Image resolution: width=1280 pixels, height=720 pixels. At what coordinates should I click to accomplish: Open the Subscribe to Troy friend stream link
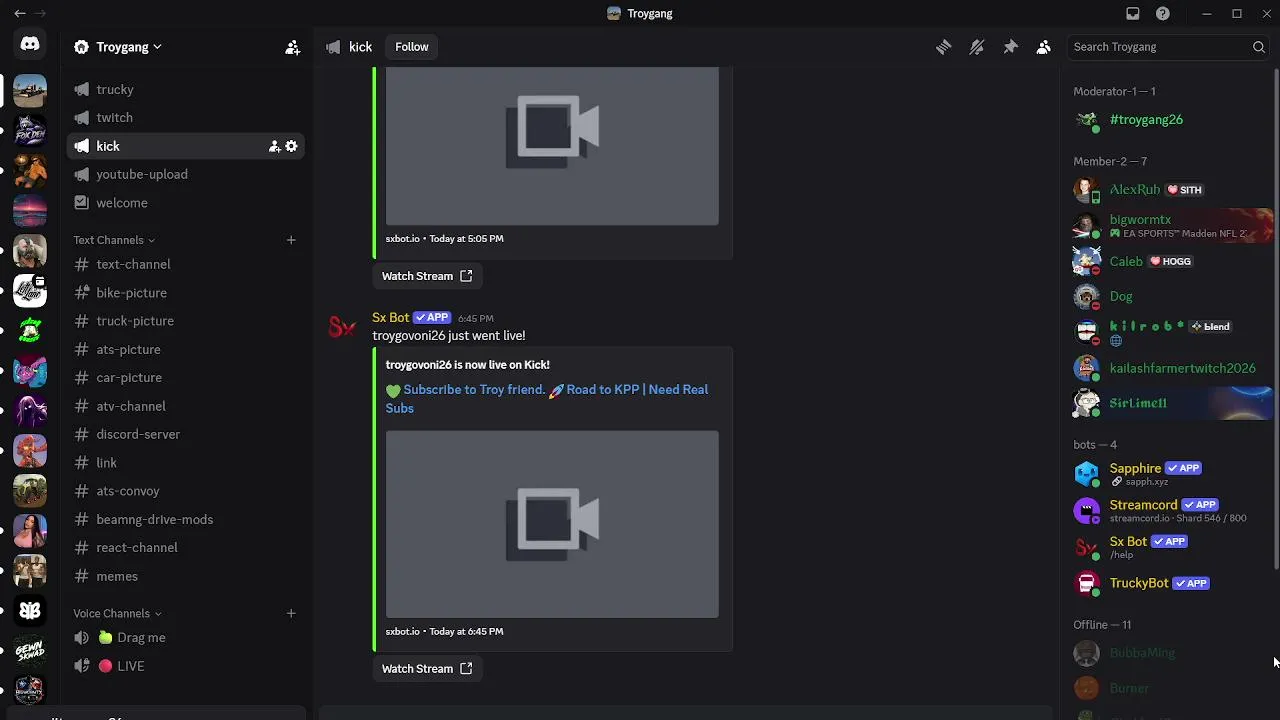point(547,399)
